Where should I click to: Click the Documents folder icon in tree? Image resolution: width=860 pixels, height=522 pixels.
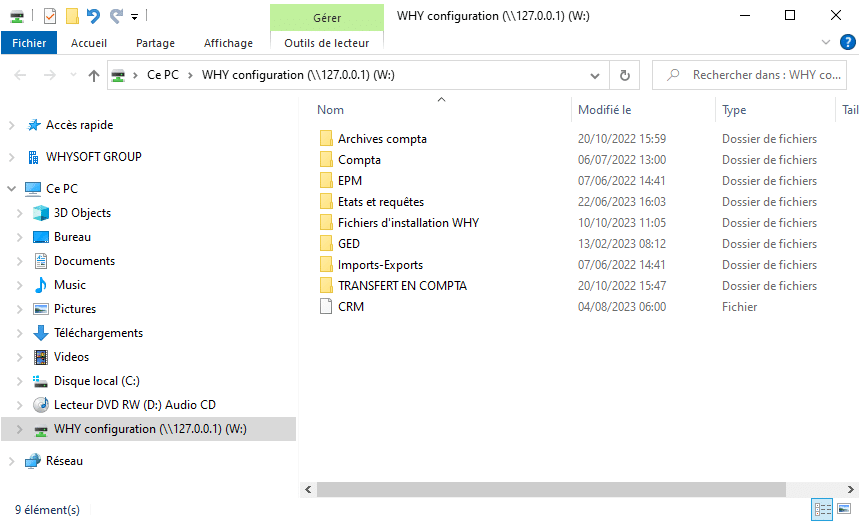click(41, 261)
